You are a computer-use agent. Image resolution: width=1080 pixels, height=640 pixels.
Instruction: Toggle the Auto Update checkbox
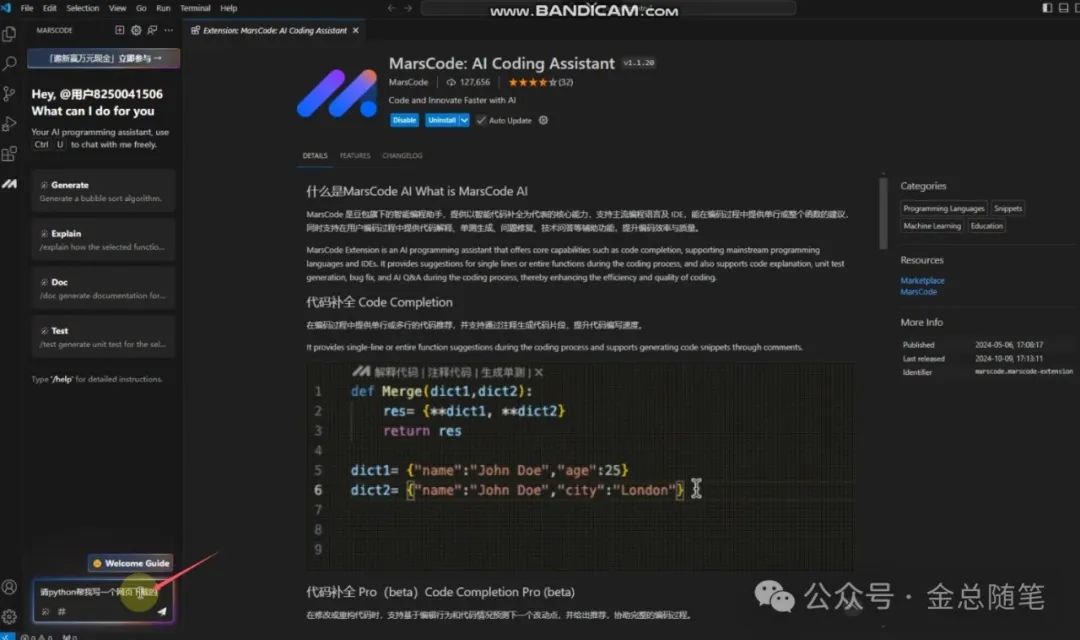pyautogui.click(x=481, y=120)
